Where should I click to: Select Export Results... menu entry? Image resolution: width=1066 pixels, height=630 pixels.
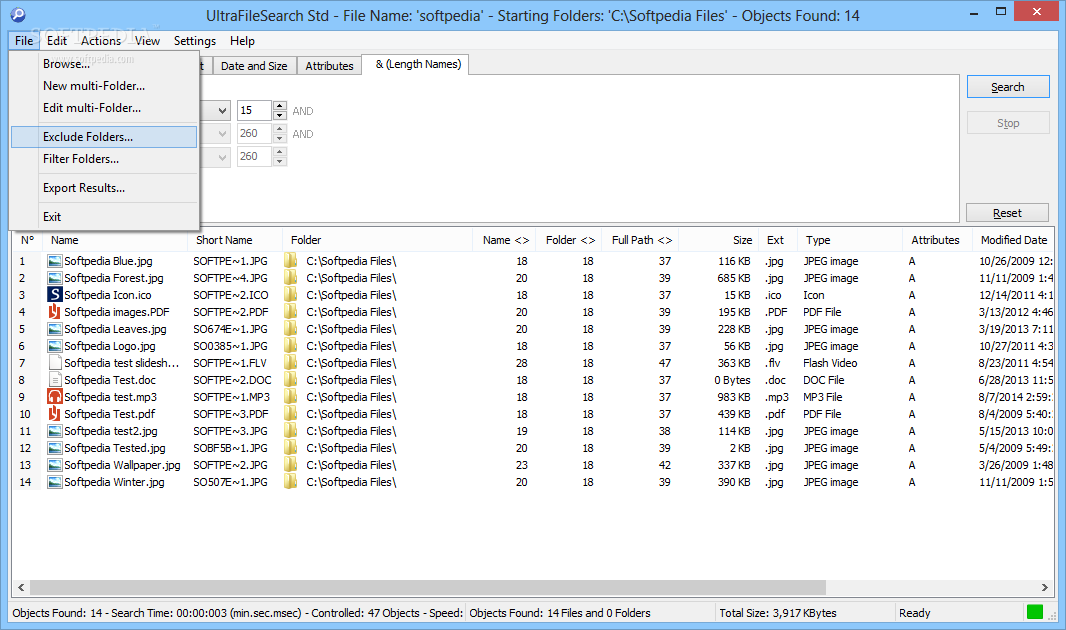104,188
